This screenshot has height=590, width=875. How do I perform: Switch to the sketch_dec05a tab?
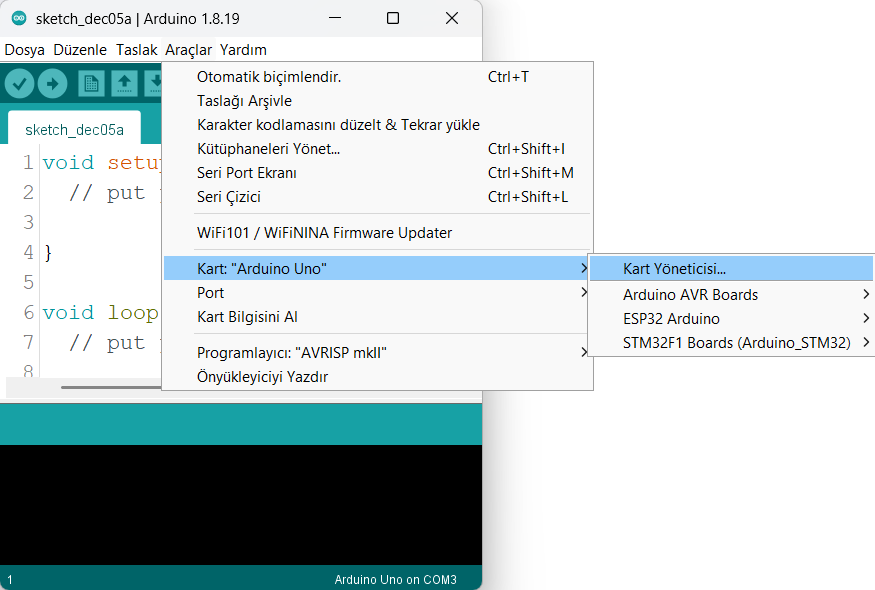pos(74,130)
